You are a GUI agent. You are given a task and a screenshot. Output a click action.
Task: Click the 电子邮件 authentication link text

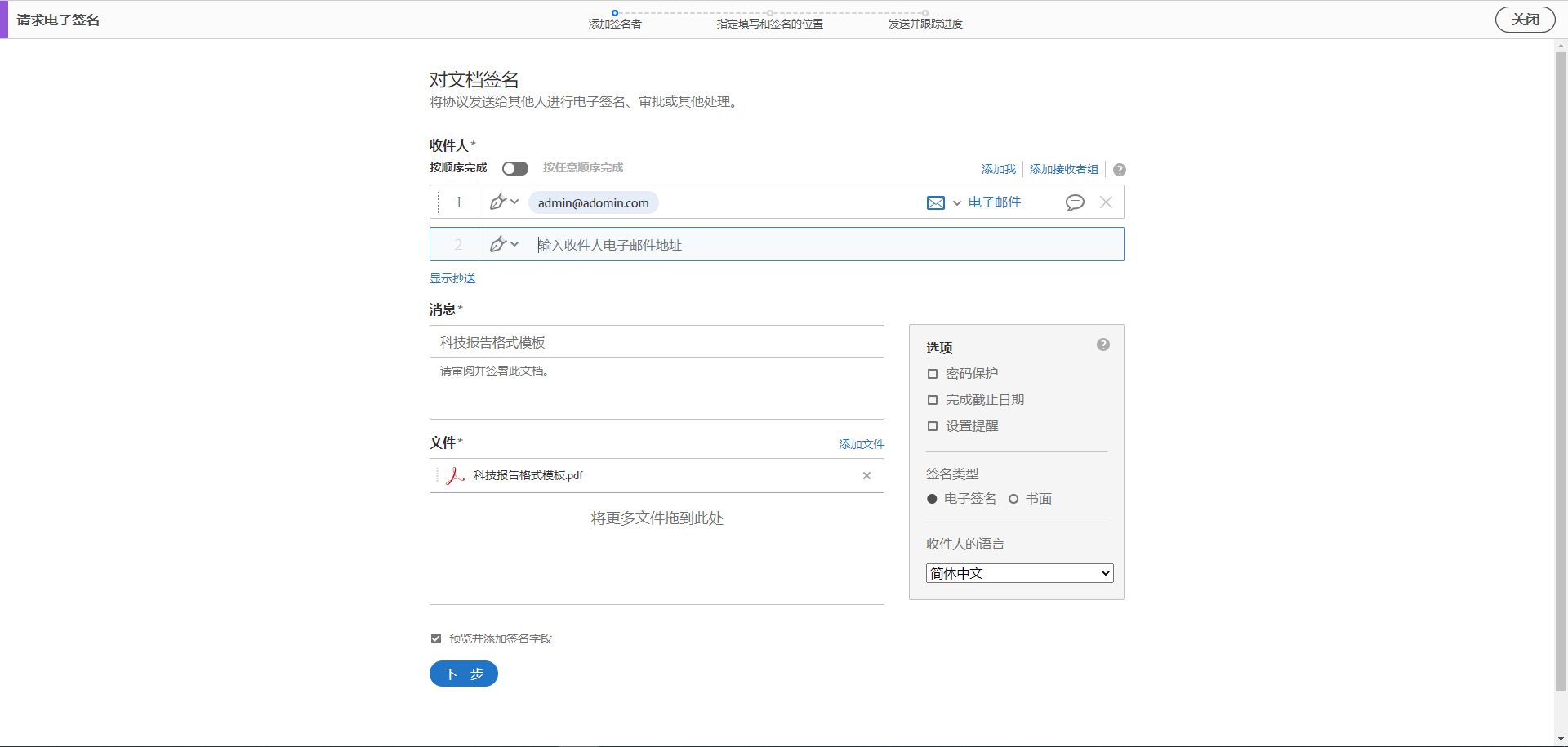coord(995,202)
